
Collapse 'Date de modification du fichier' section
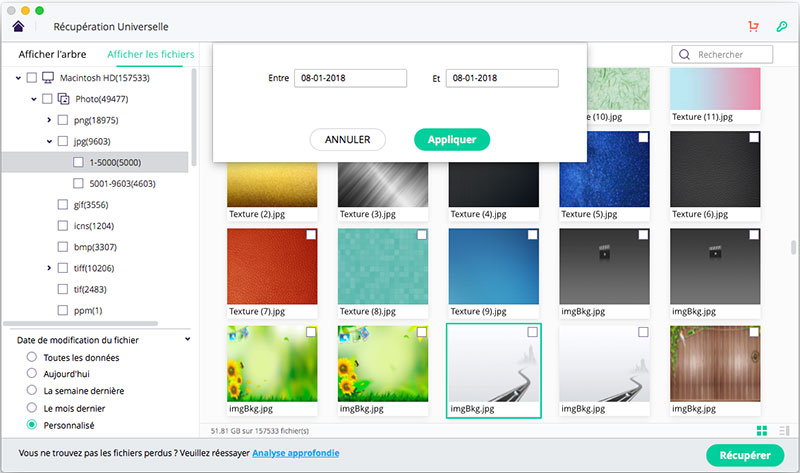[x=188, y=340]
